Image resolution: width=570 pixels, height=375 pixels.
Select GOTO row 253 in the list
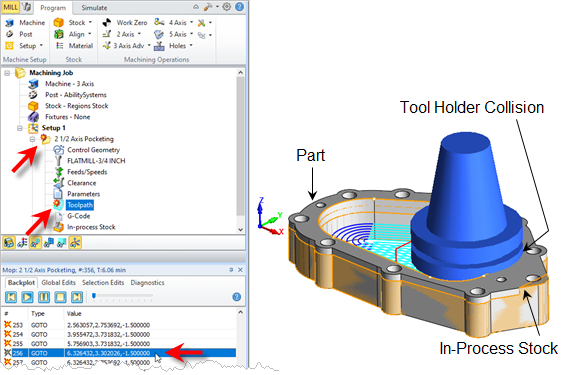click(x=120, y=325)
